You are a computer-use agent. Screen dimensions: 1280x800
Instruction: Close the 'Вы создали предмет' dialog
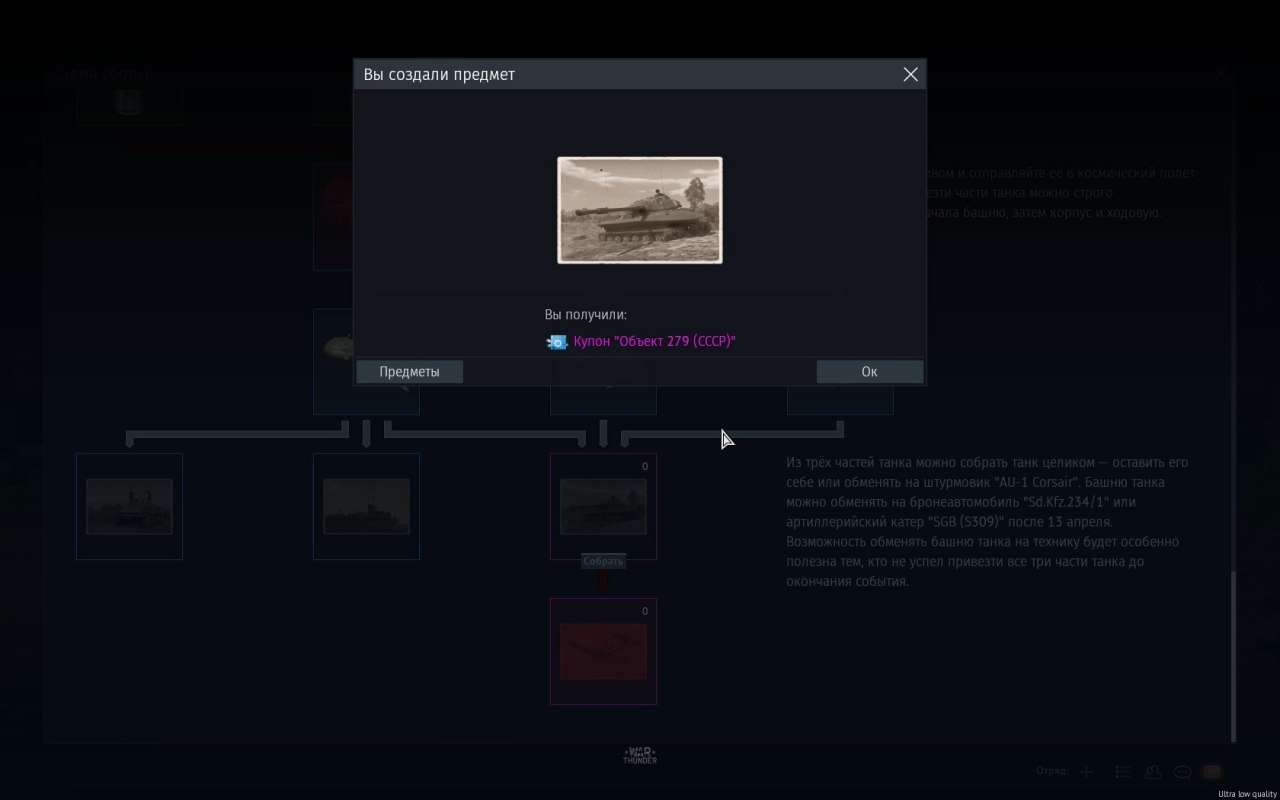910,75
